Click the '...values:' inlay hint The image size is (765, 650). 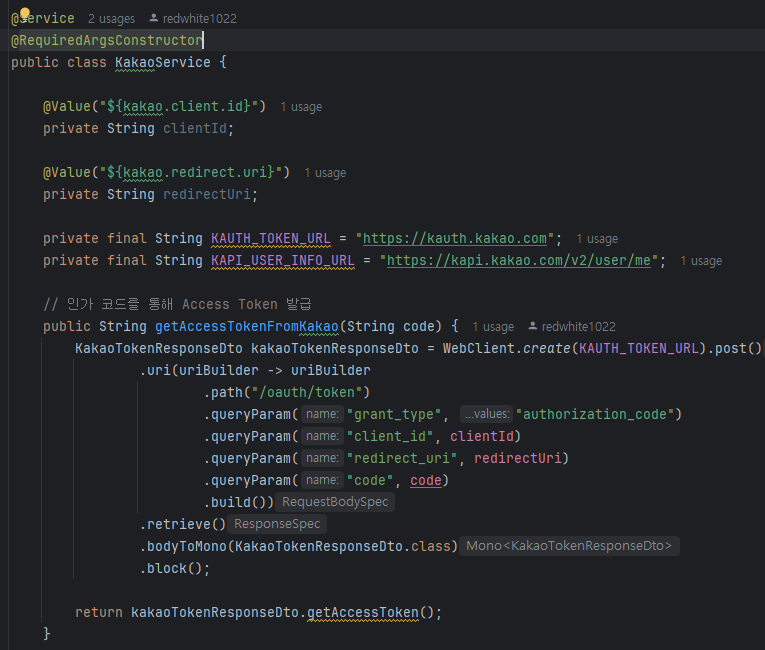486,414
